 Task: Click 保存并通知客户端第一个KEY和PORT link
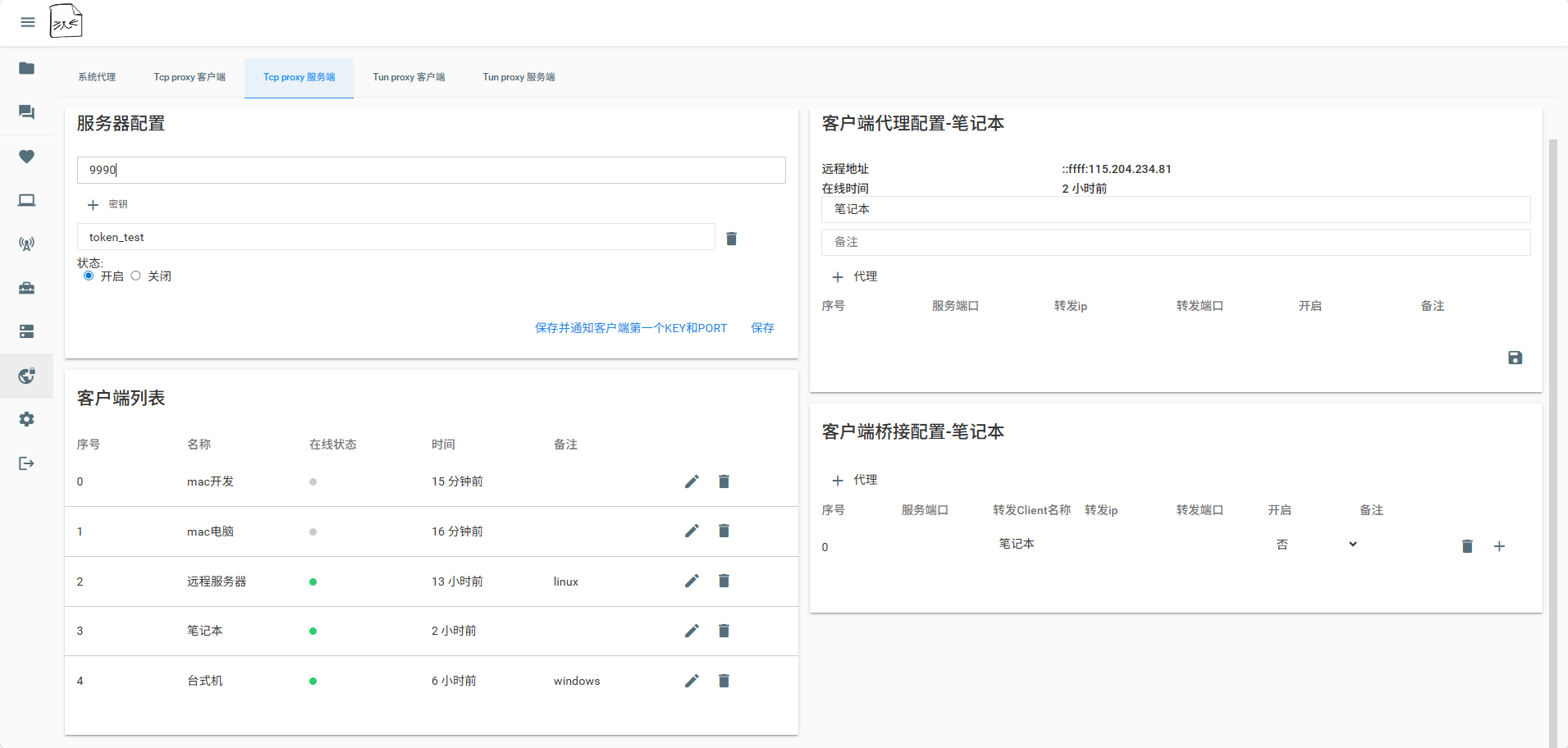pyautogui.click(x=631, y=328)
